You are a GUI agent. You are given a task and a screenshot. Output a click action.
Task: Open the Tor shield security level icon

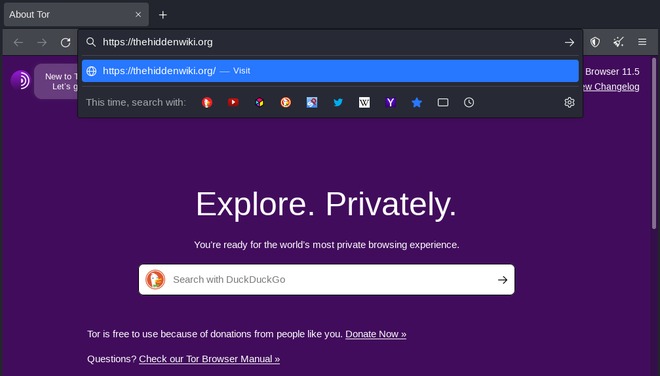[x=595, y=42]
